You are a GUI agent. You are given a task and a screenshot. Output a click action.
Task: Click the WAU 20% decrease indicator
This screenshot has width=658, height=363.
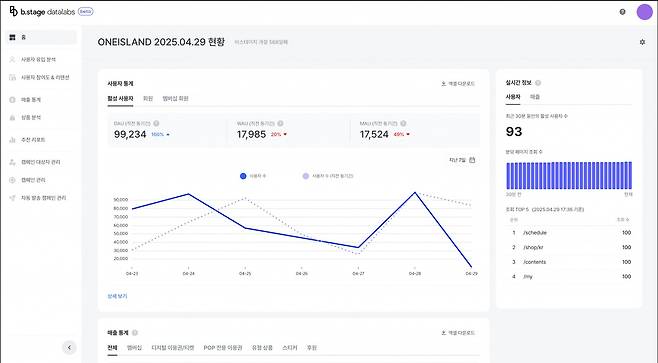tap(279, 135)
